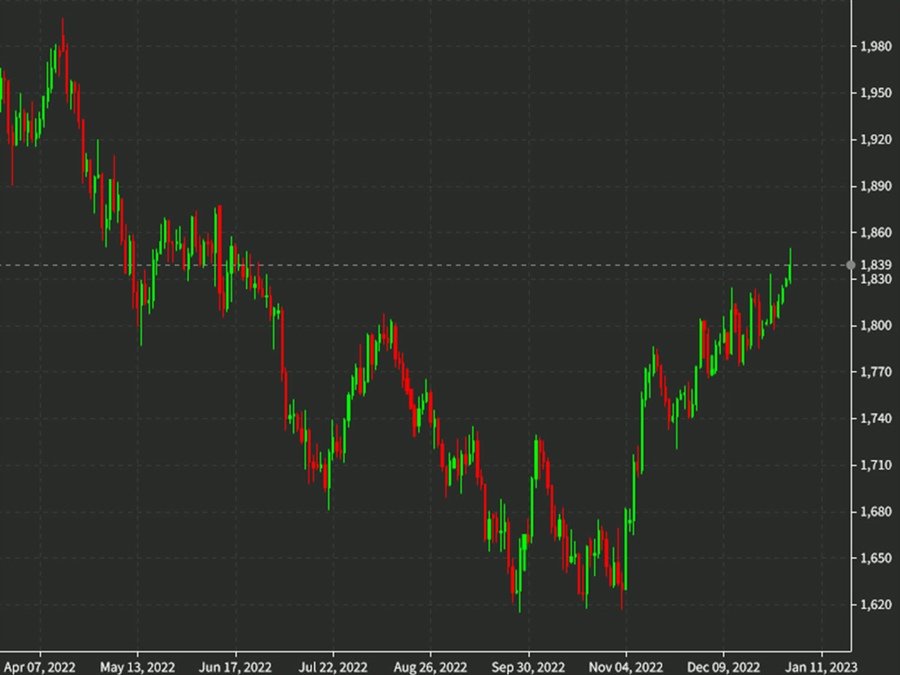Click the May 13, 2022 date label
This screenshot has width=900, height=675.
click(141, 665)
